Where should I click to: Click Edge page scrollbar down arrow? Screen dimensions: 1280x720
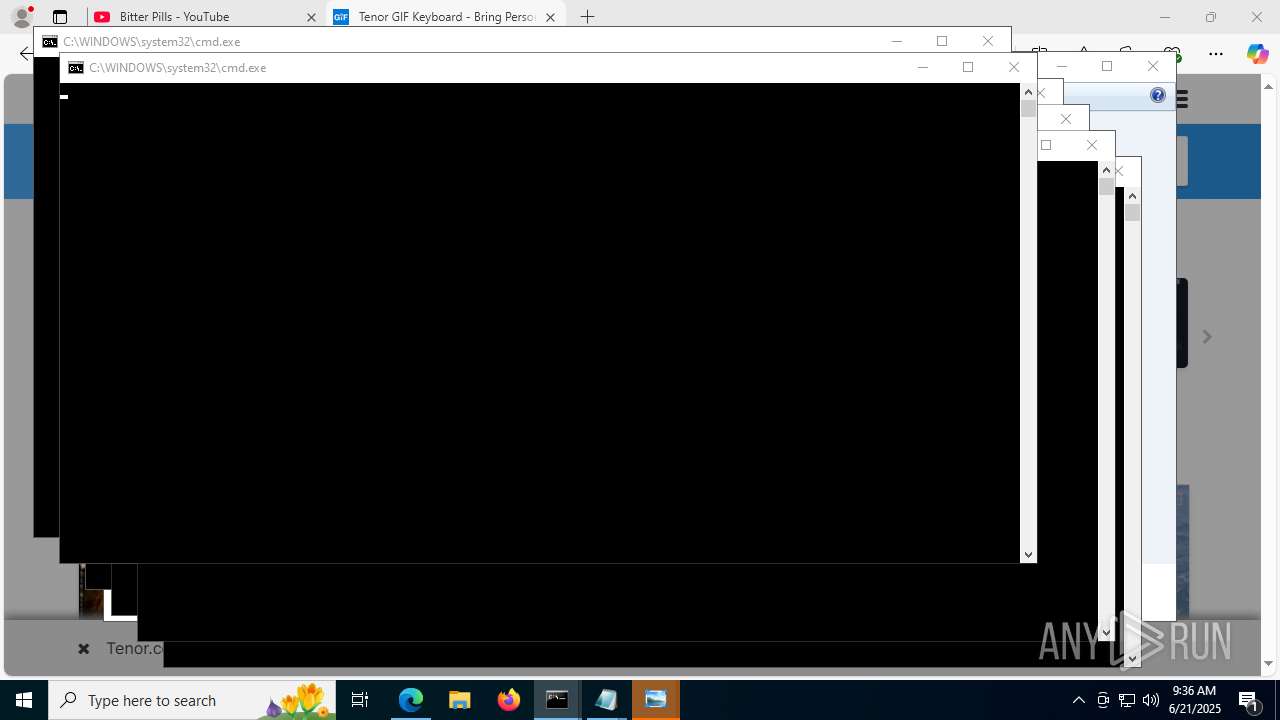tap(1269, 664)
